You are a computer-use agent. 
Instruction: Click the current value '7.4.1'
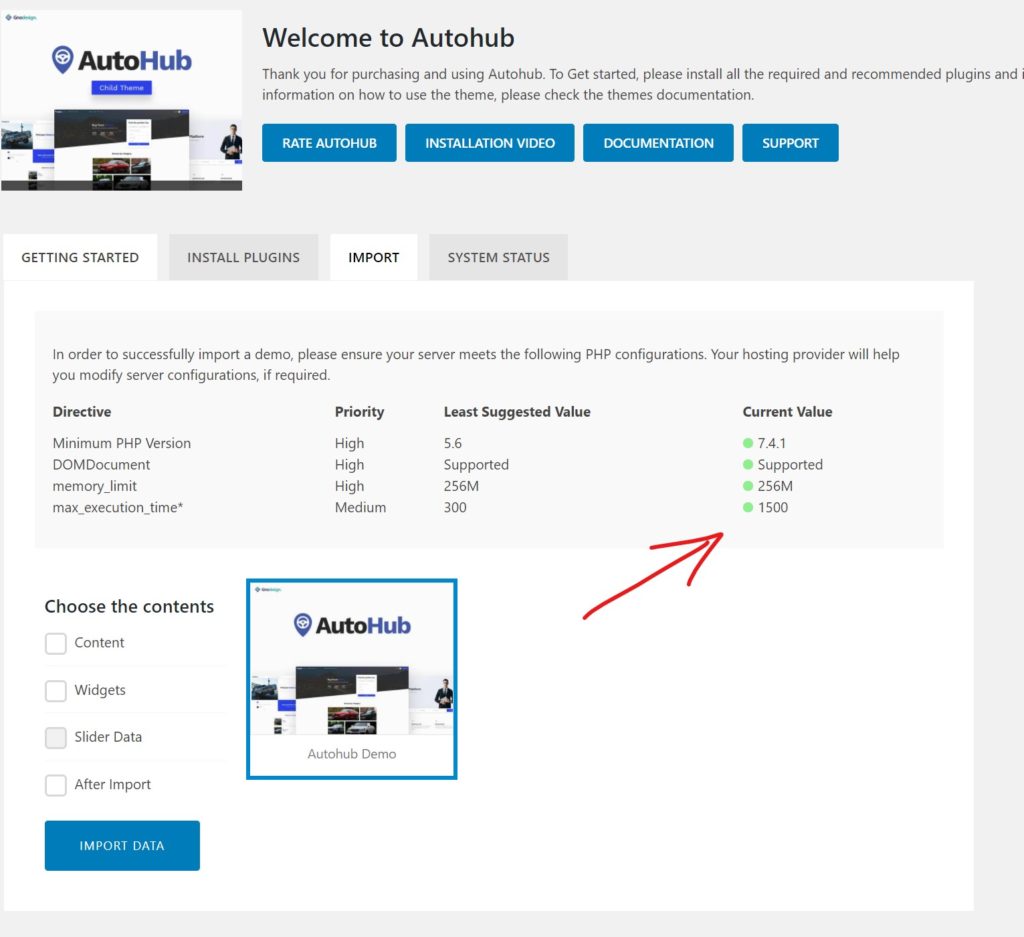coord(772,443)
